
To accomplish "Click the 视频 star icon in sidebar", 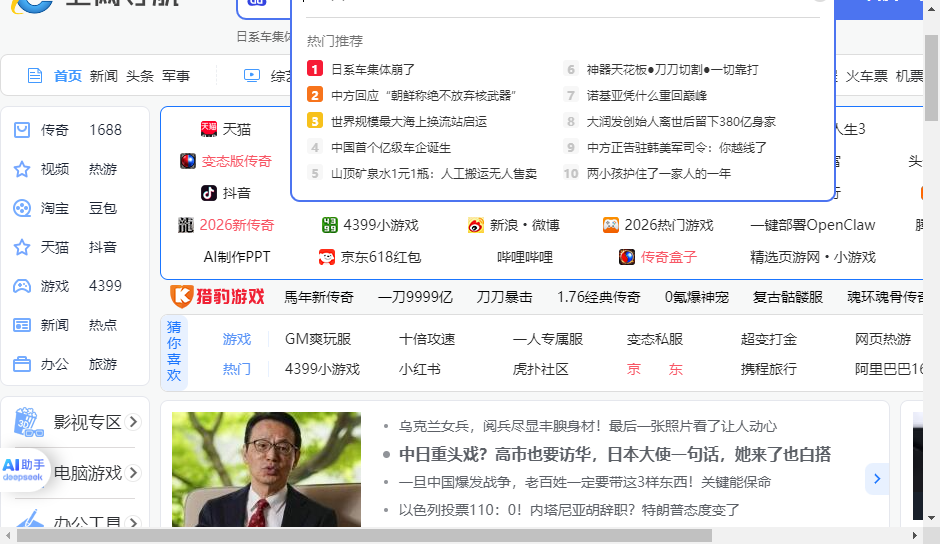I will tap(22, 169).
